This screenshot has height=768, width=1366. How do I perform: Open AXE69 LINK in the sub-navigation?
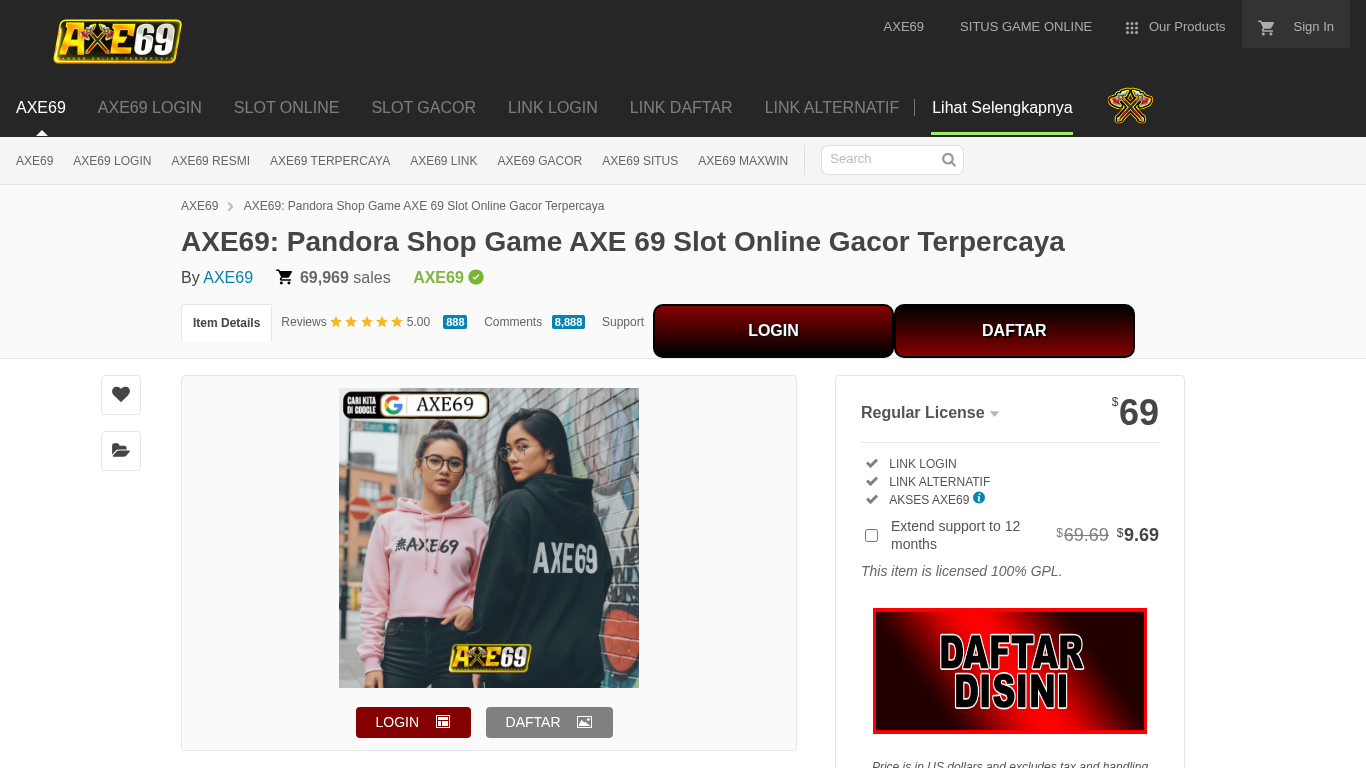pyautogui.click(x=444, y=161)
